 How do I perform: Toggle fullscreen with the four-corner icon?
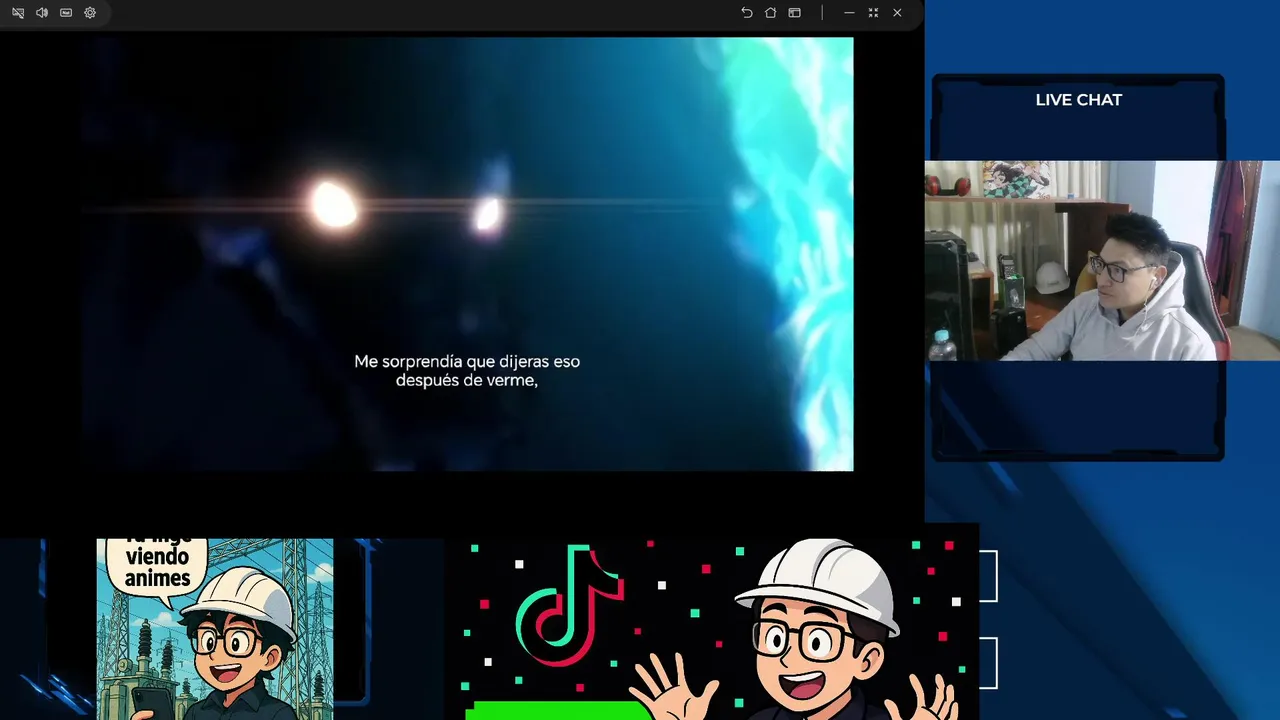click(873, 13)
